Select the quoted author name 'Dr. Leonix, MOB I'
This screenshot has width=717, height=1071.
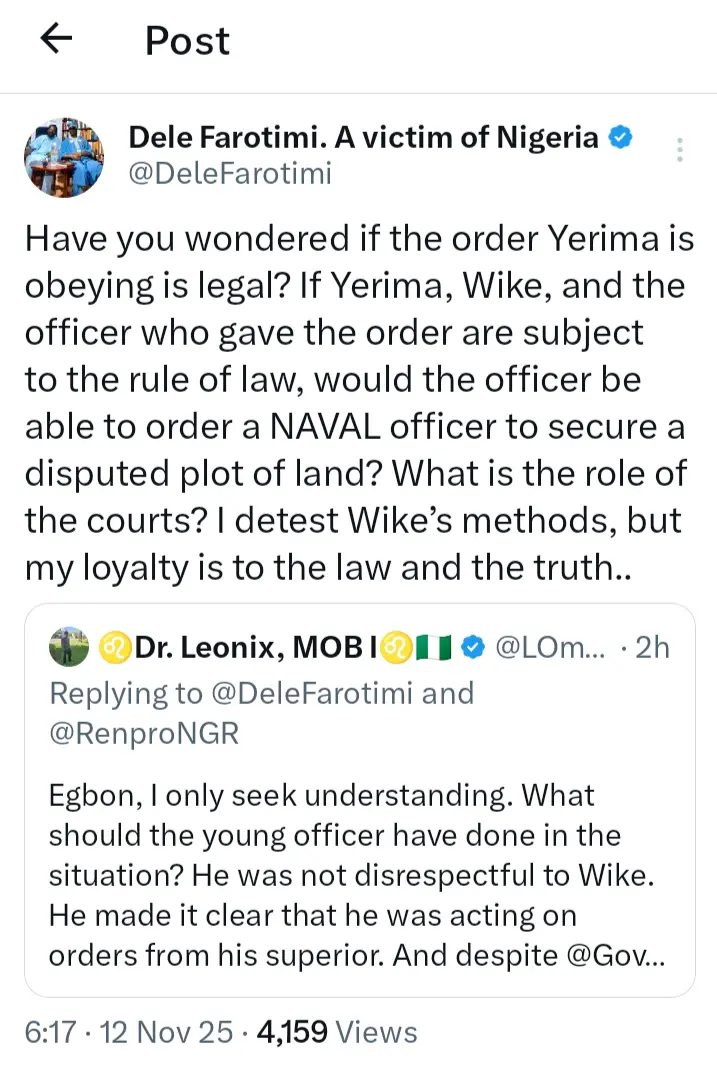[x=240, y=648]
